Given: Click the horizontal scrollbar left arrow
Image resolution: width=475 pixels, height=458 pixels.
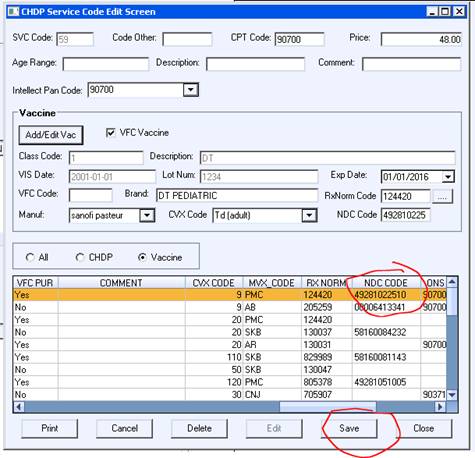Looking at the screenshot, I should [x=19, y=407].
